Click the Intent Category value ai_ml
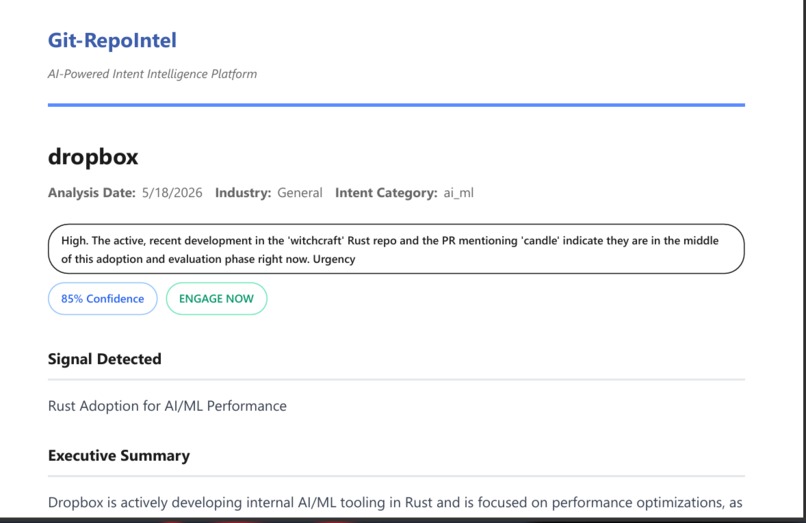 tap(459, 193)
